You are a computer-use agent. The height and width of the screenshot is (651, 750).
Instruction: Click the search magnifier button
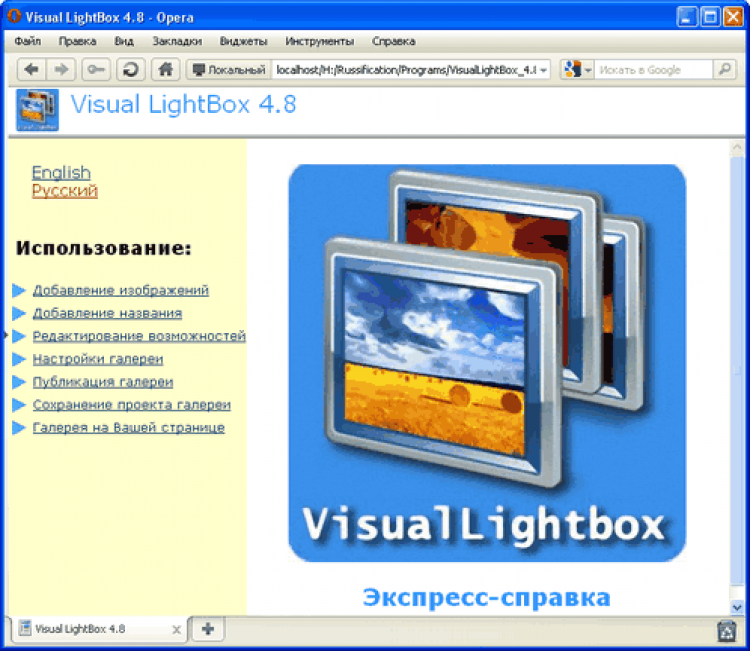pos(725,70)
